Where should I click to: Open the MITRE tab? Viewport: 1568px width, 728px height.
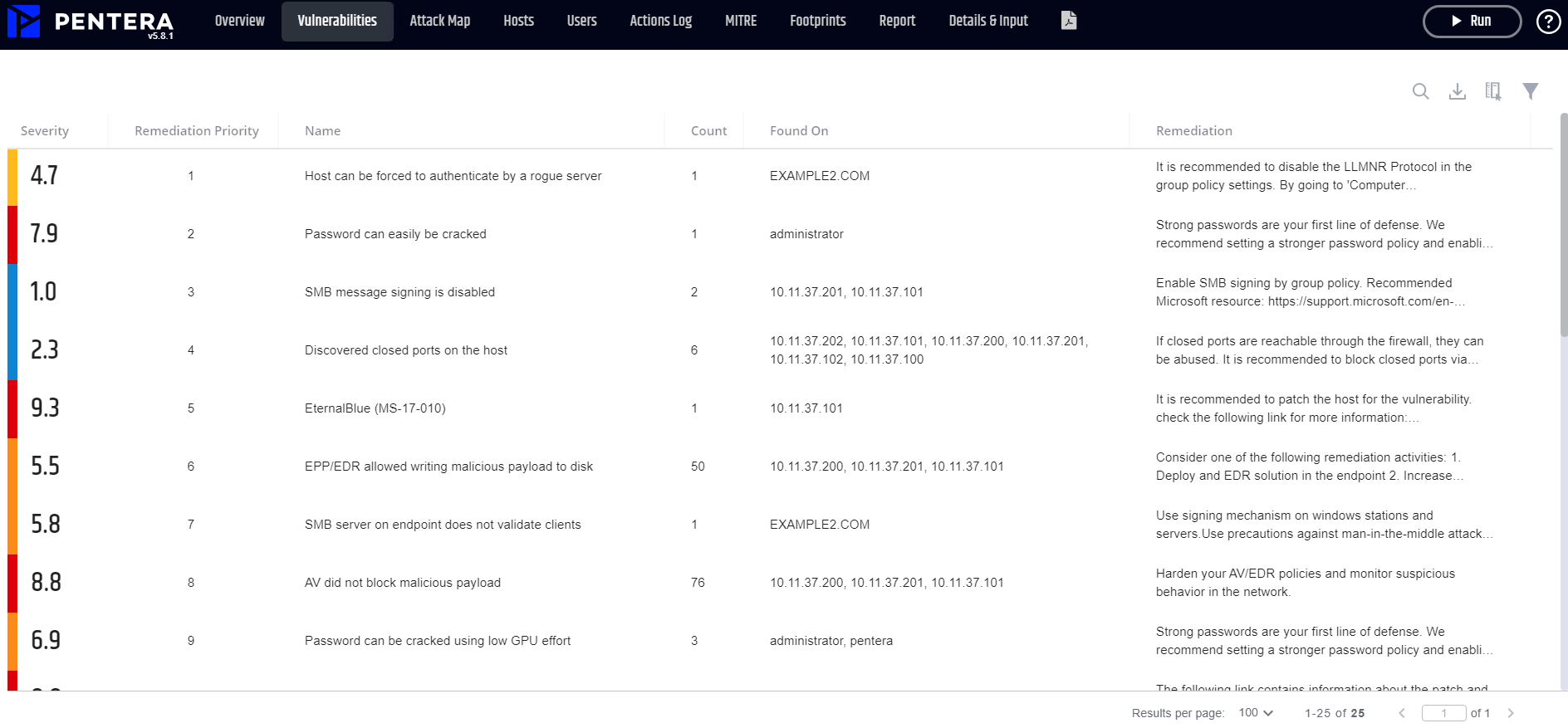740,21
